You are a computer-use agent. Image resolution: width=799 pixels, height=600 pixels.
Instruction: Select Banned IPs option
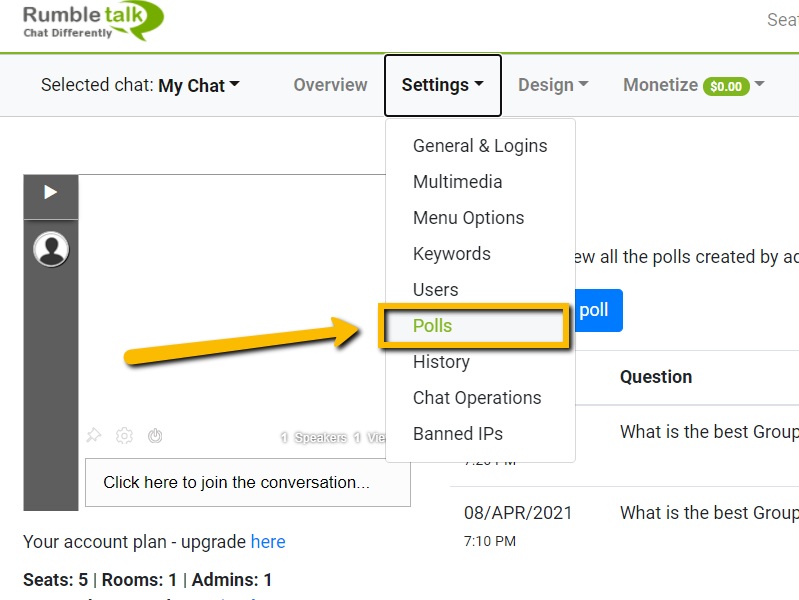(x=457, y=434)
